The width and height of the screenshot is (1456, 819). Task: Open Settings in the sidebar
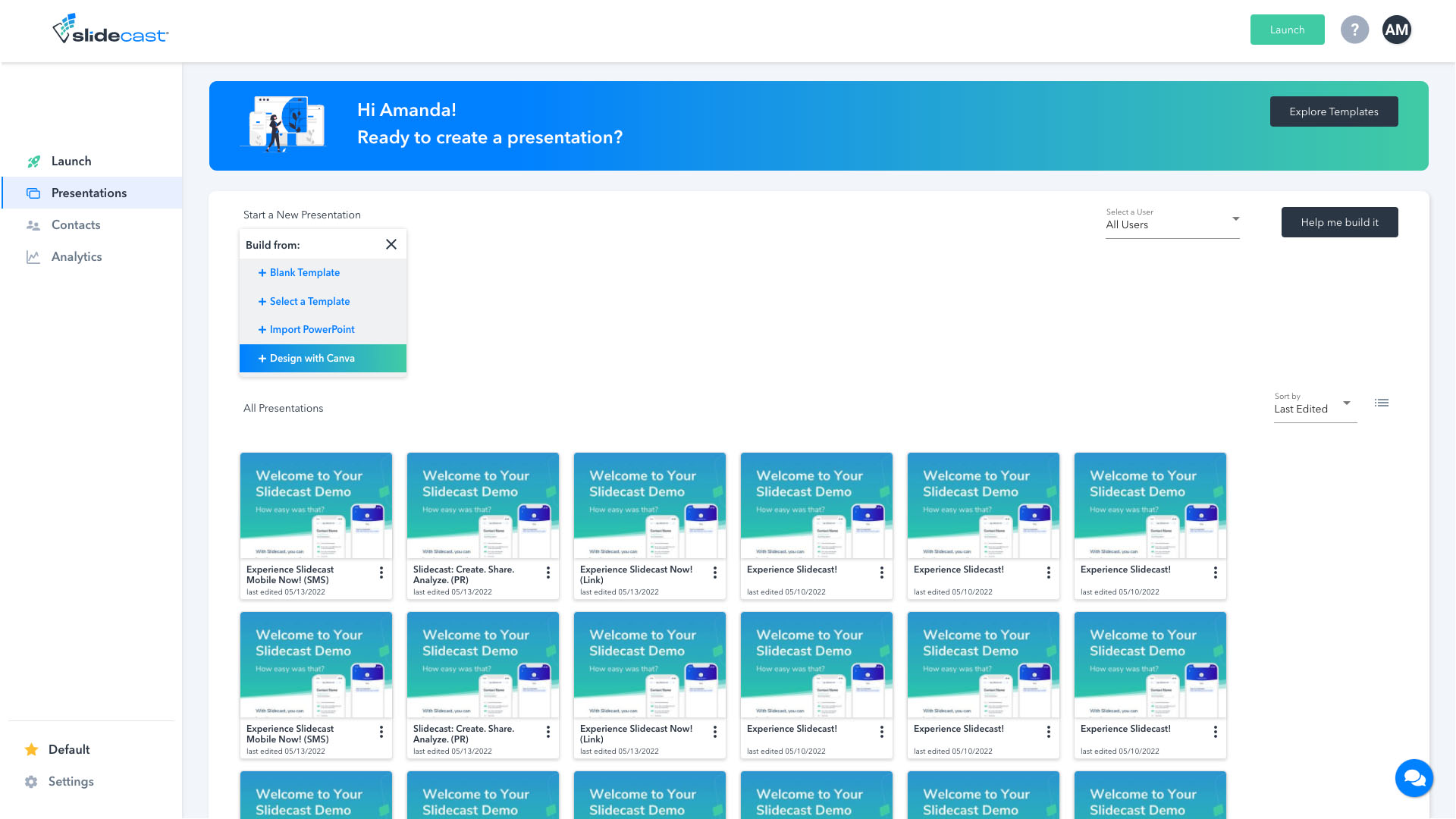[71, 782]
